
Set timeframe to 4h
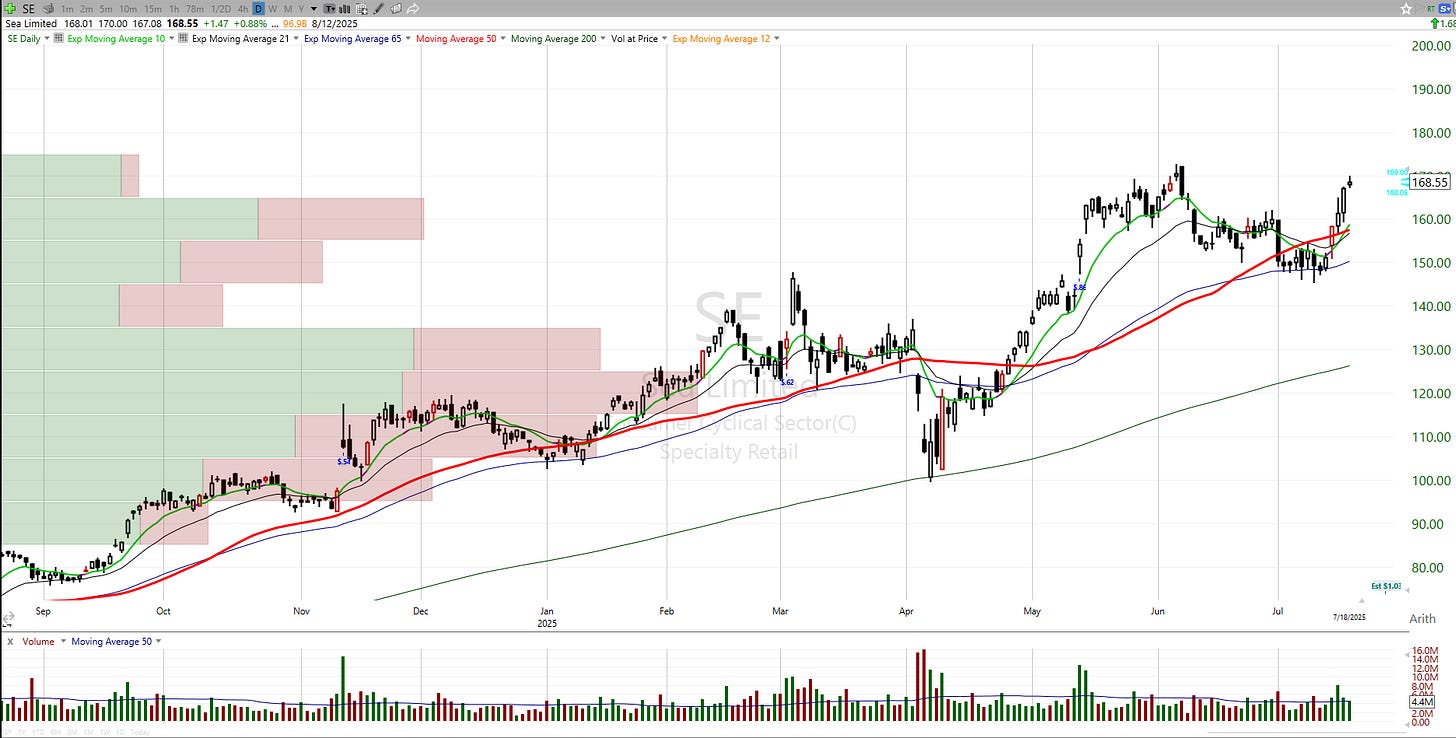pos(242,9)
